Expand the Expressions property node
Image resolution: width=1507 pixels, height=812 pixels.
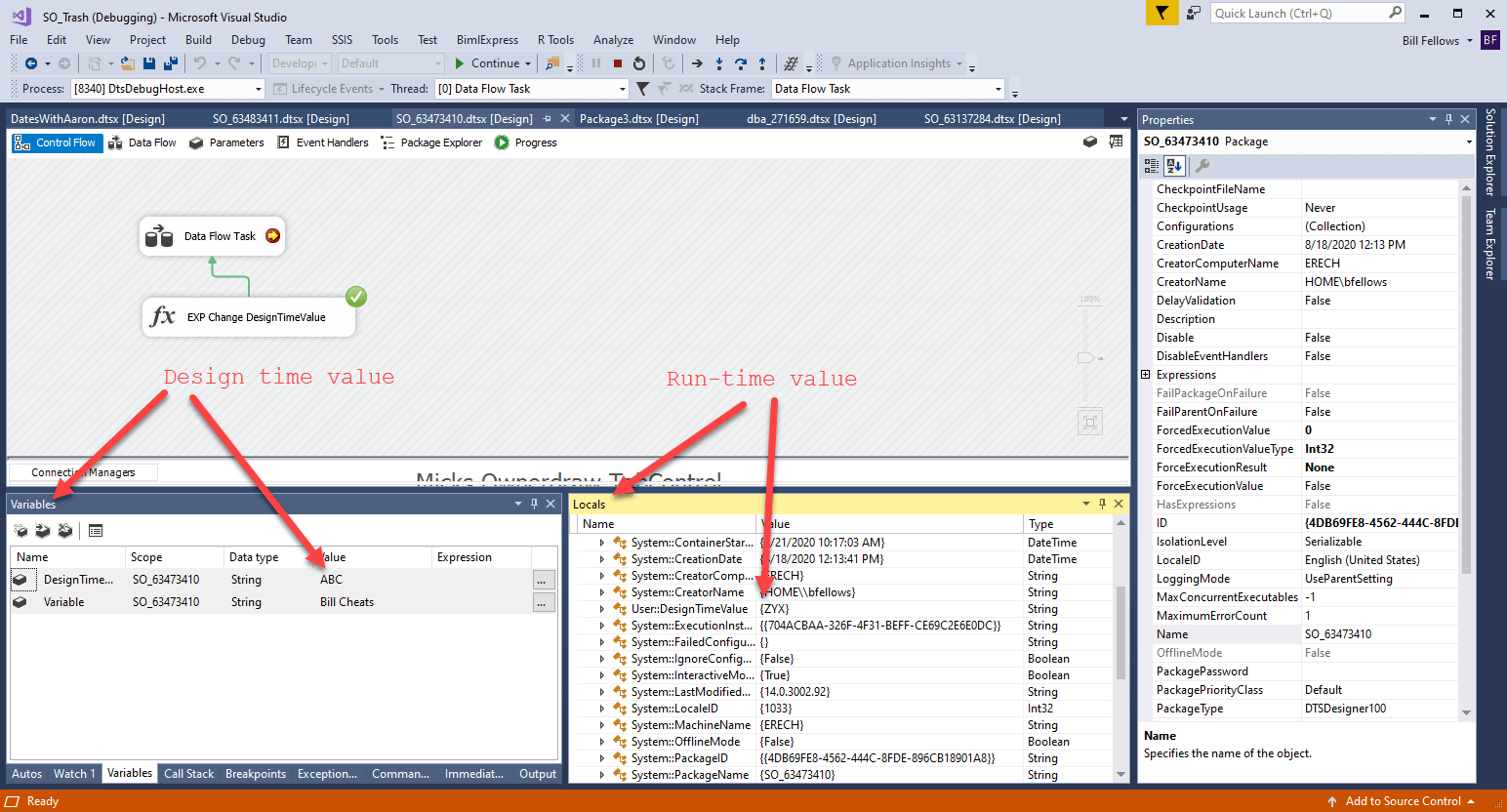(x=1146, y=375)
